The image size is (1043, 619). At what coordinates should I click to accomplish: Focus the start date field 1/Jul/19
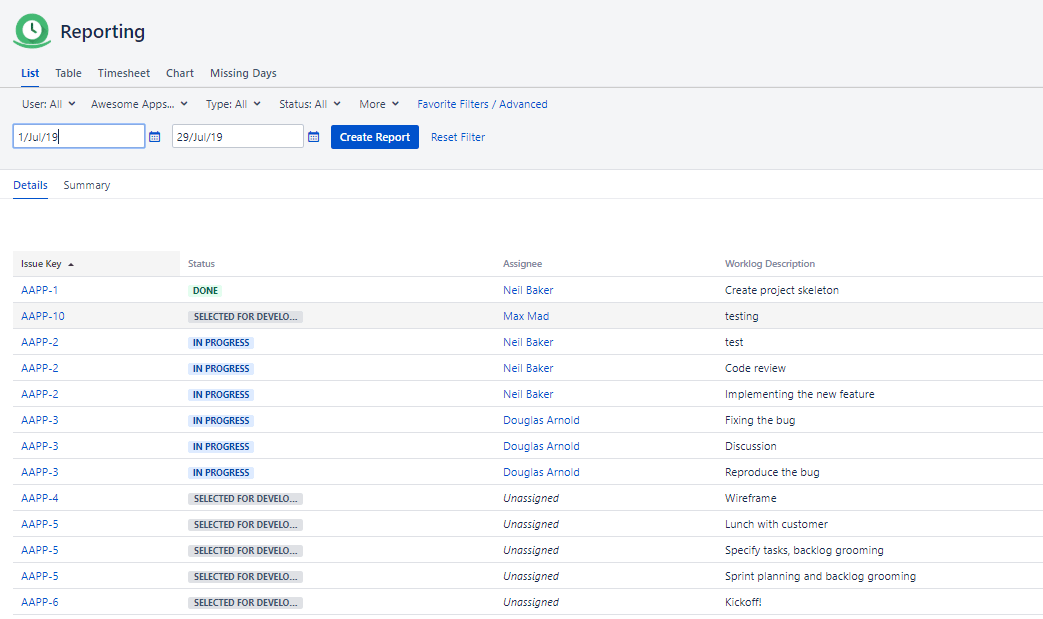click(x=78, y=136)
